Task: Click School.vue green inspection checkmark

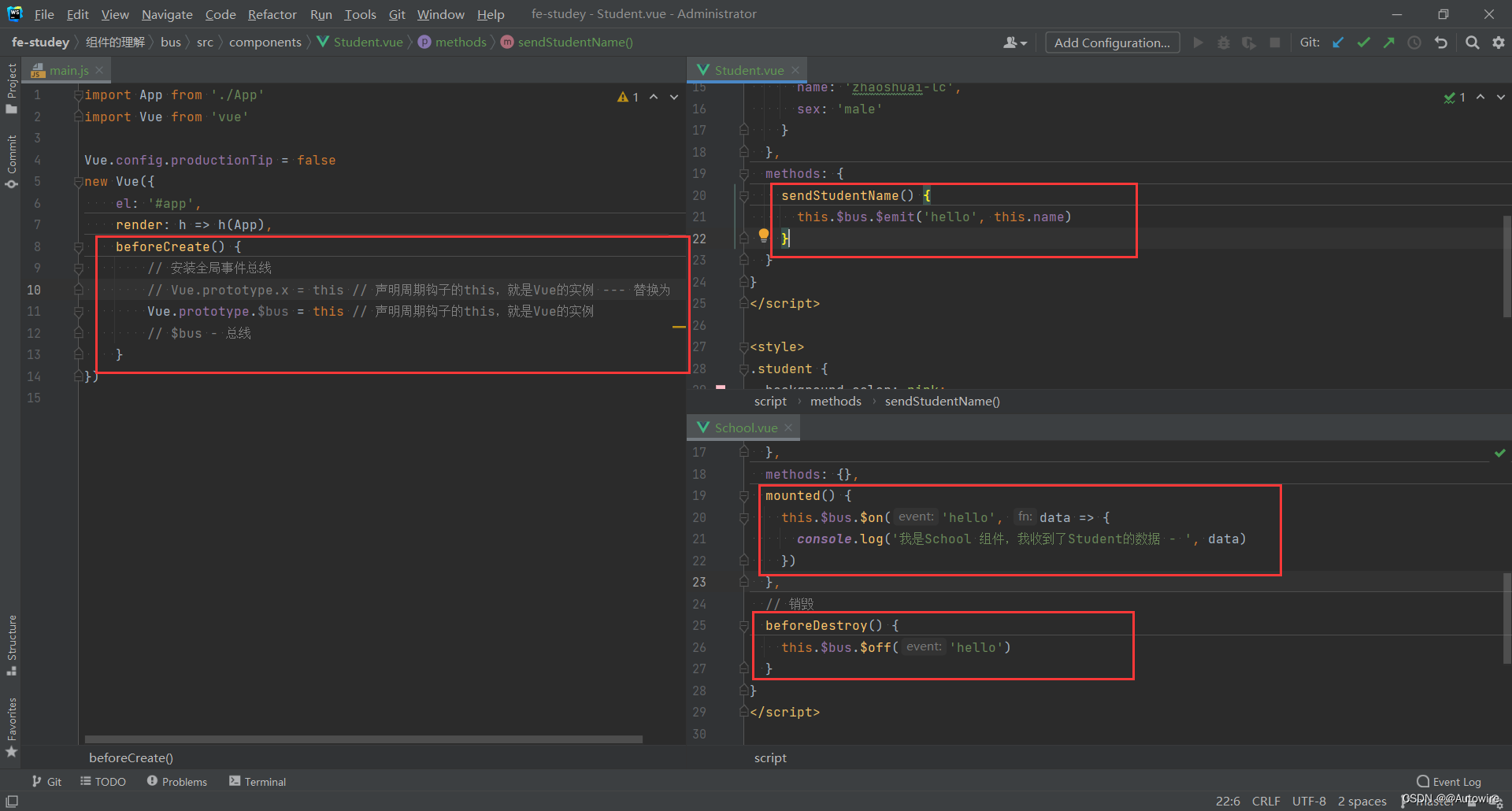Action: tap(1500, 453)
